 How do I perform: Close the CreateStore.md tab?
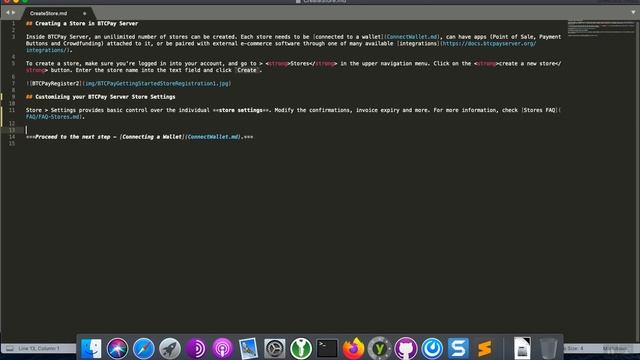[84, 13]
